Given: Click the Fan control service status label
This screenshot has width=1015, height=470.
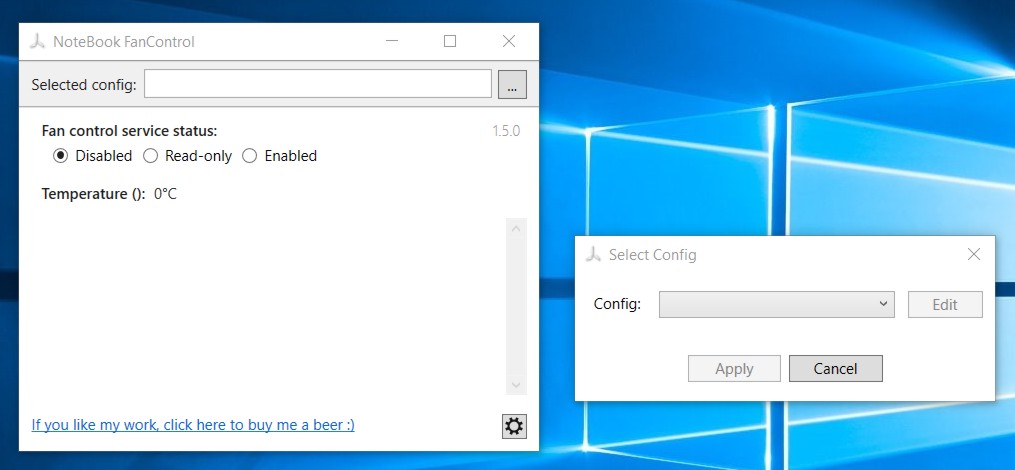Looking at the screenshot, I should pos(129,131).
